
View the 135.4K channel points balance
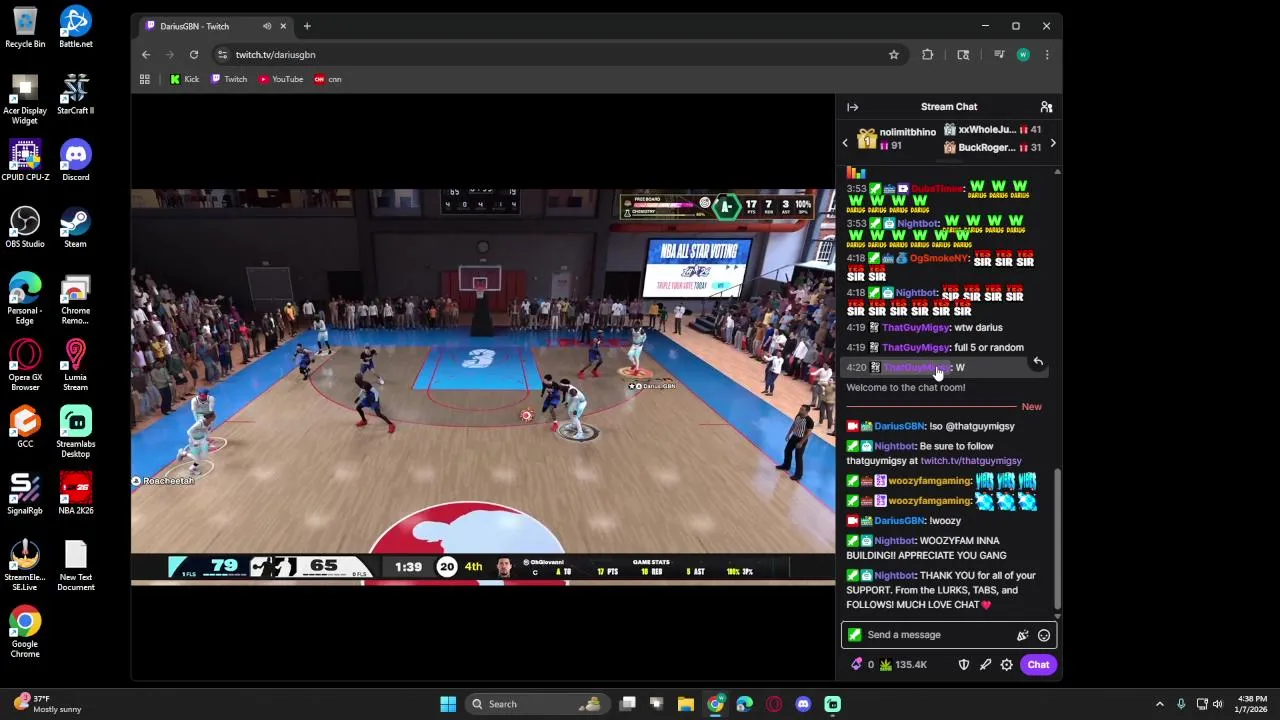903,665
